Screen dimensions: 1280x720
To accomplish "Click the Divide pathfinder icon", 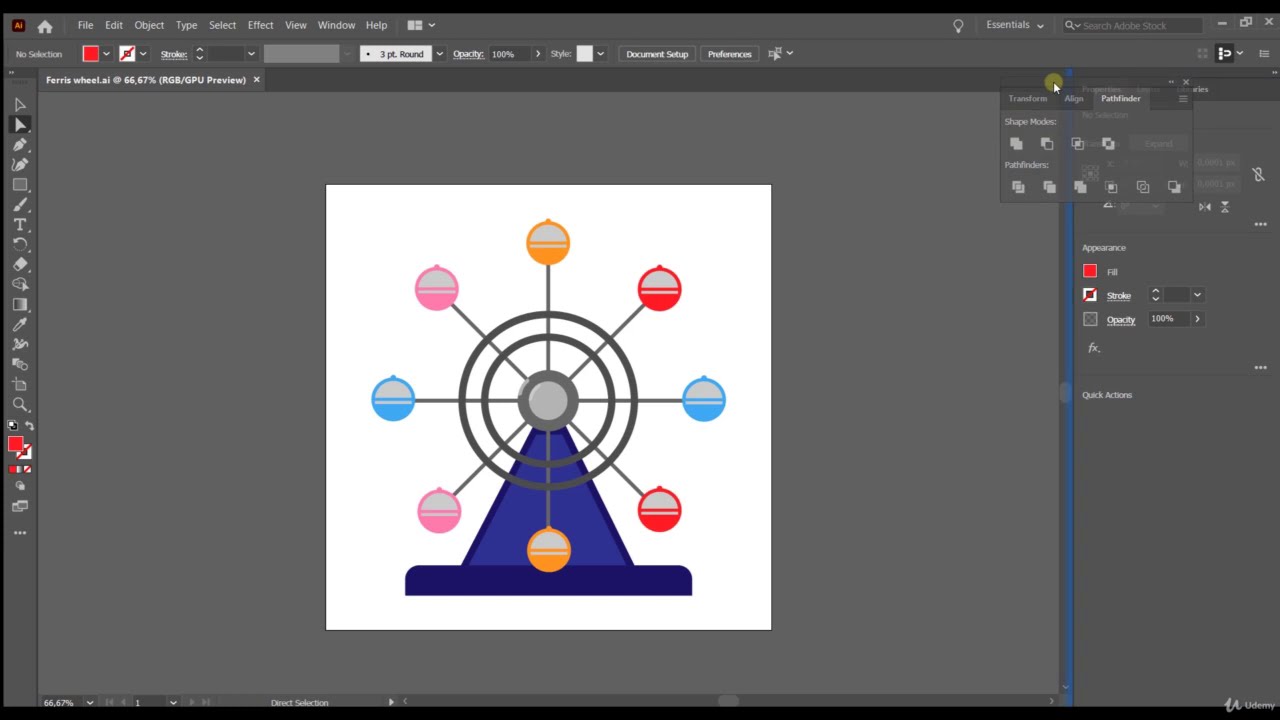I will point(1018,187).
